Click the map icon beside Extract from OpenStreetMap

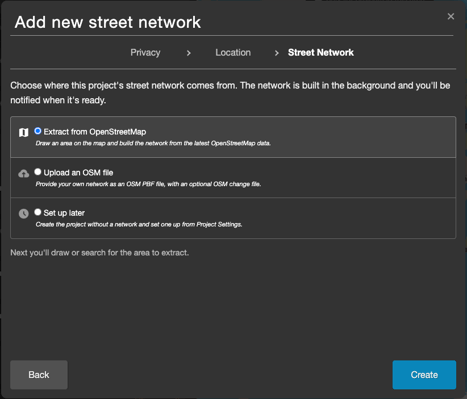pyautogui.click(x=23, y=132)
